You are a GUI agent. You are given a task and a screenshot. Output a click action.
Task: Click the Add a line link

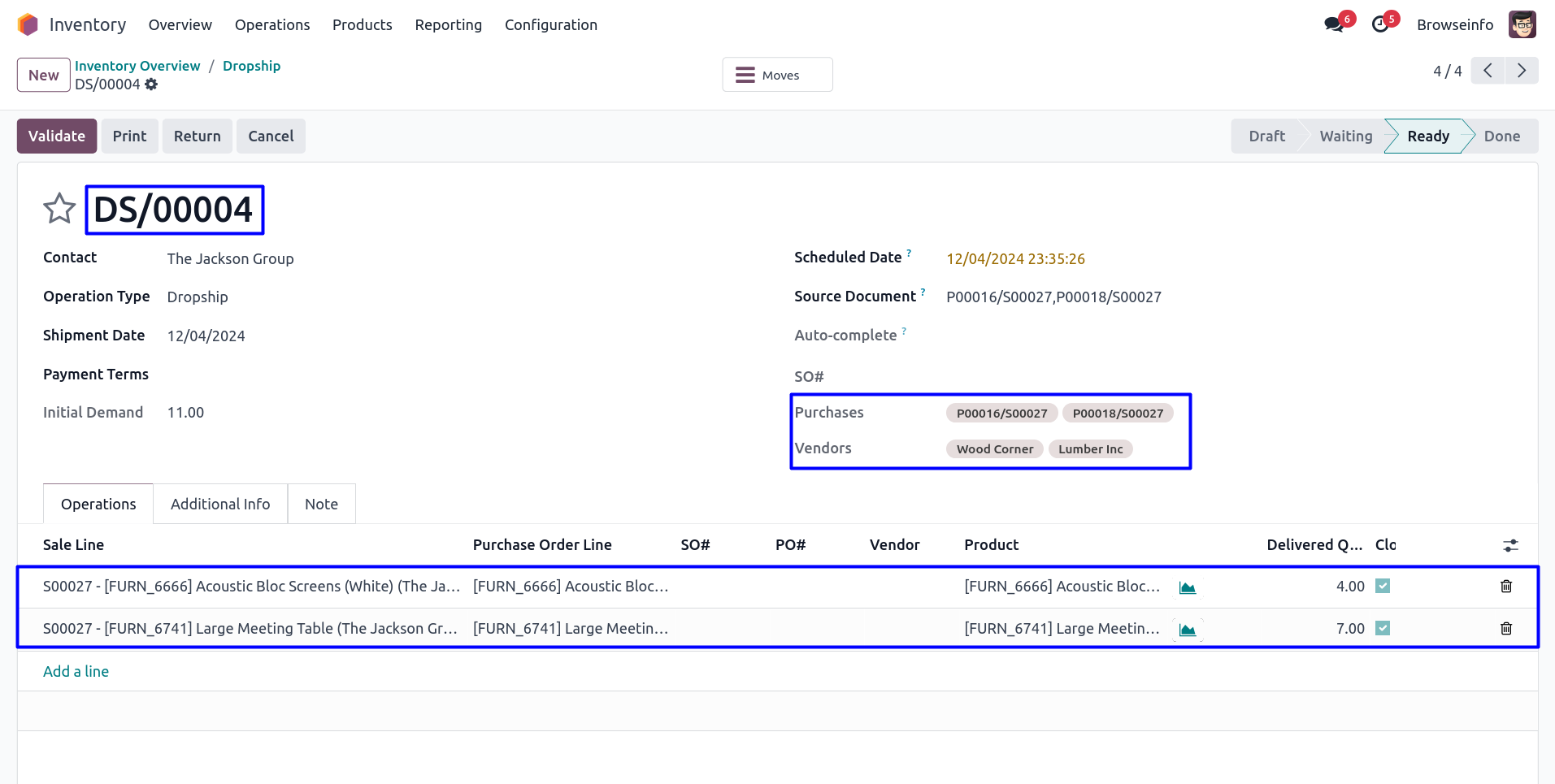tap(76, 672)
